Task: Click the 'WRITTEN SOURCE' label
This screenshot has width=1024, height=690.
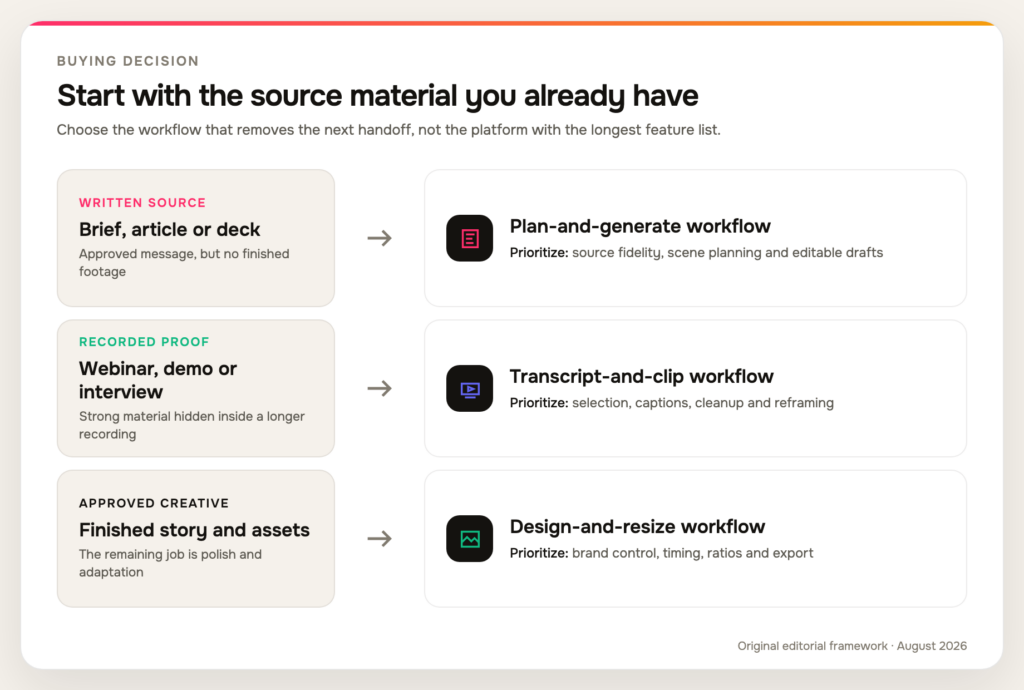Action: 142,203
